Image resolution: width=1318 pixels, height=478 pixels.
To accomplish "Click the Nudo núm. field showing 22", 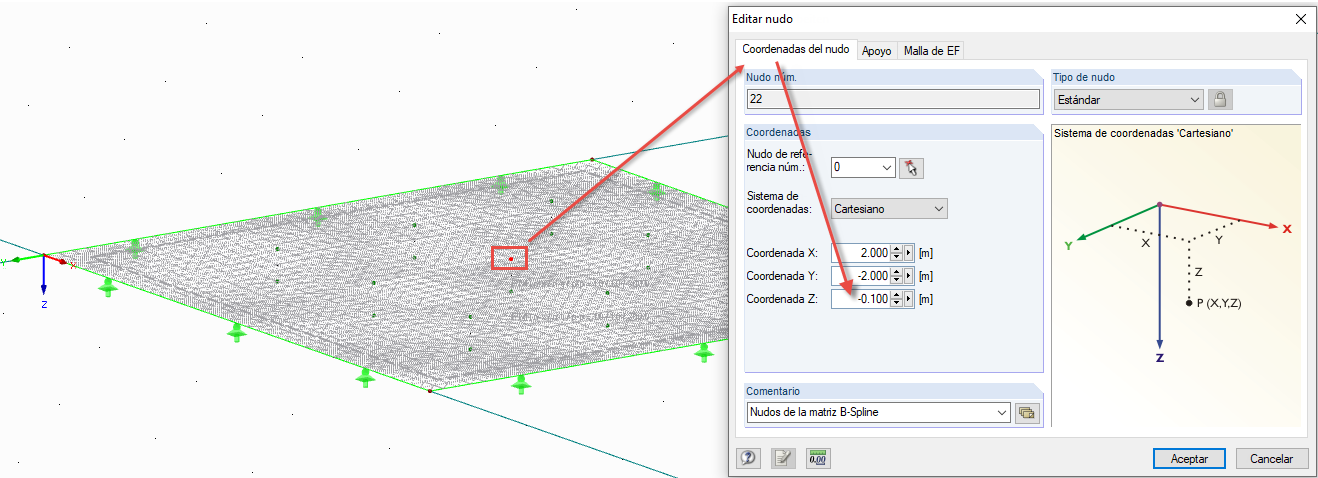I will coord(893,99).
